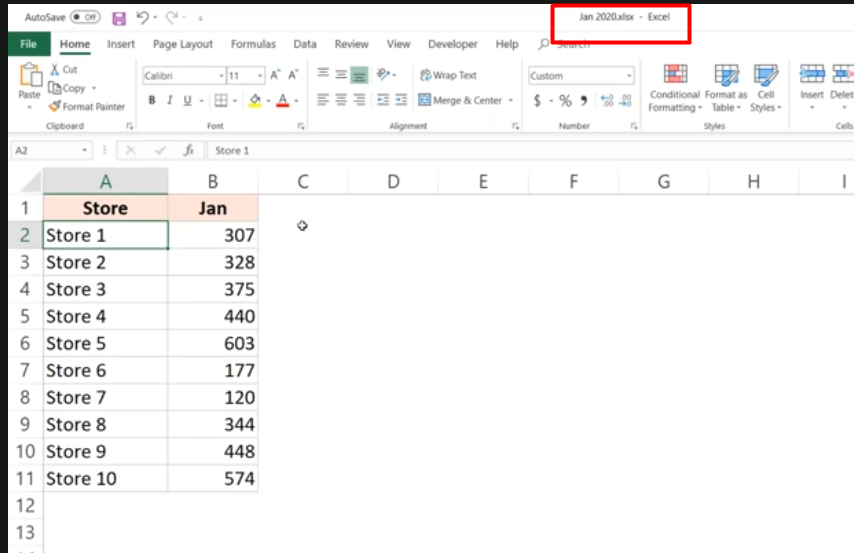Open Format as Table gallery
Viewport: 854px width, 553px height.
click(726, 88)
